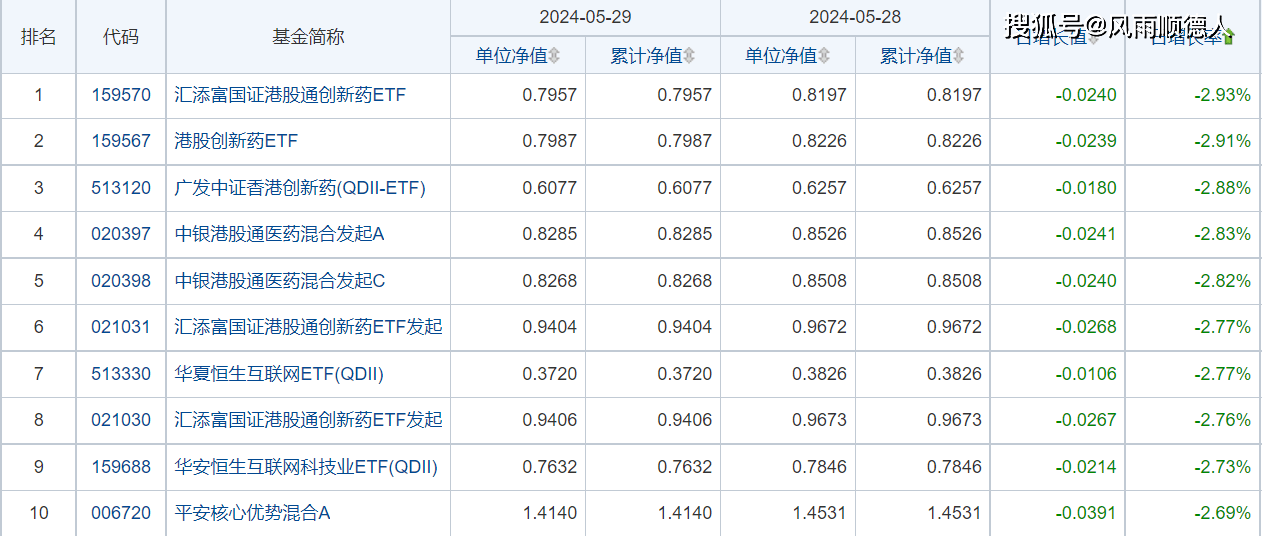
Task: Open 华安恒生互联网科技业ETF(QDII) fund link
Action: pos(306,467)
